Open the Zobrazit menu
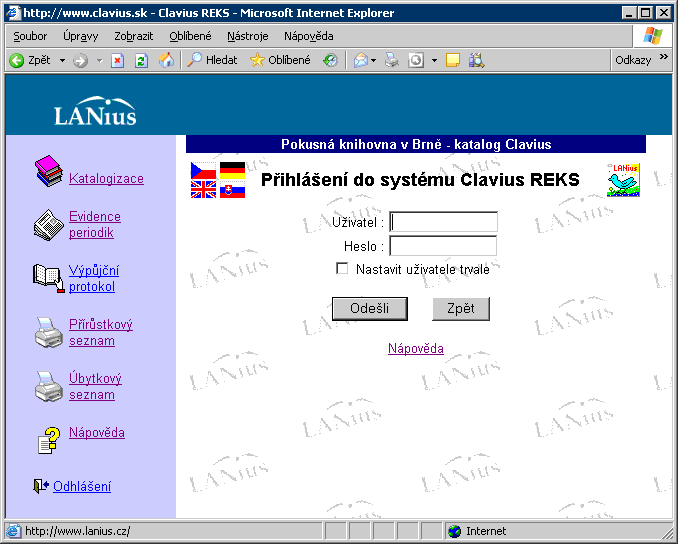 click(x=134, y=36)
